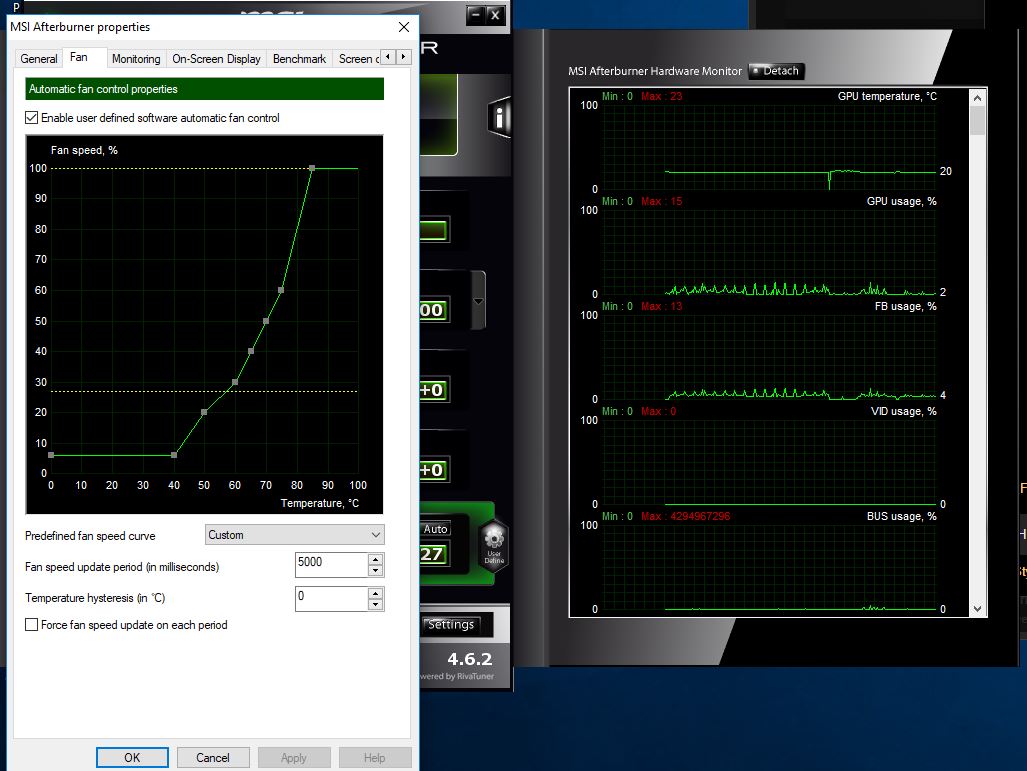The image size is (1027, 771).
Task: Click the fan speed update period field
Action: pos(331,564)
